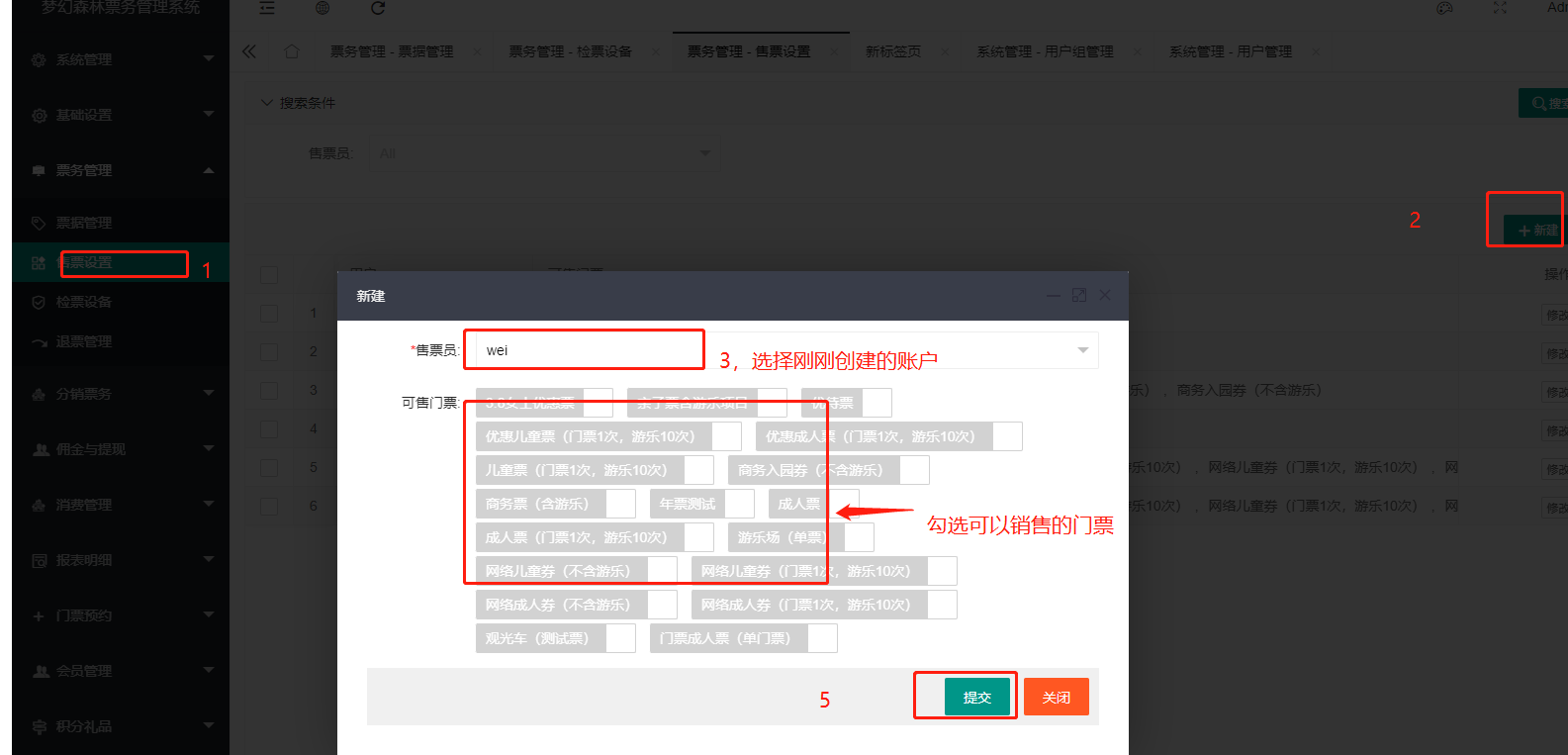Select the 商务票（含游乐） ticket checkbox

click(x=620, y=504)
